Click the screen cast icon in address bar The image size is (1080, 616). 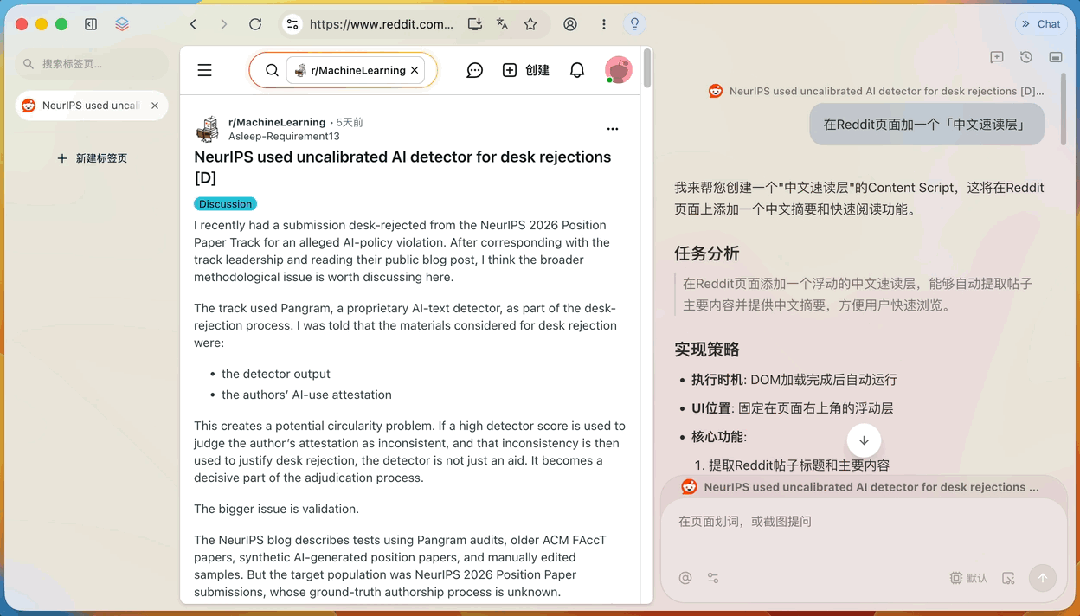[x=475, y=24]
